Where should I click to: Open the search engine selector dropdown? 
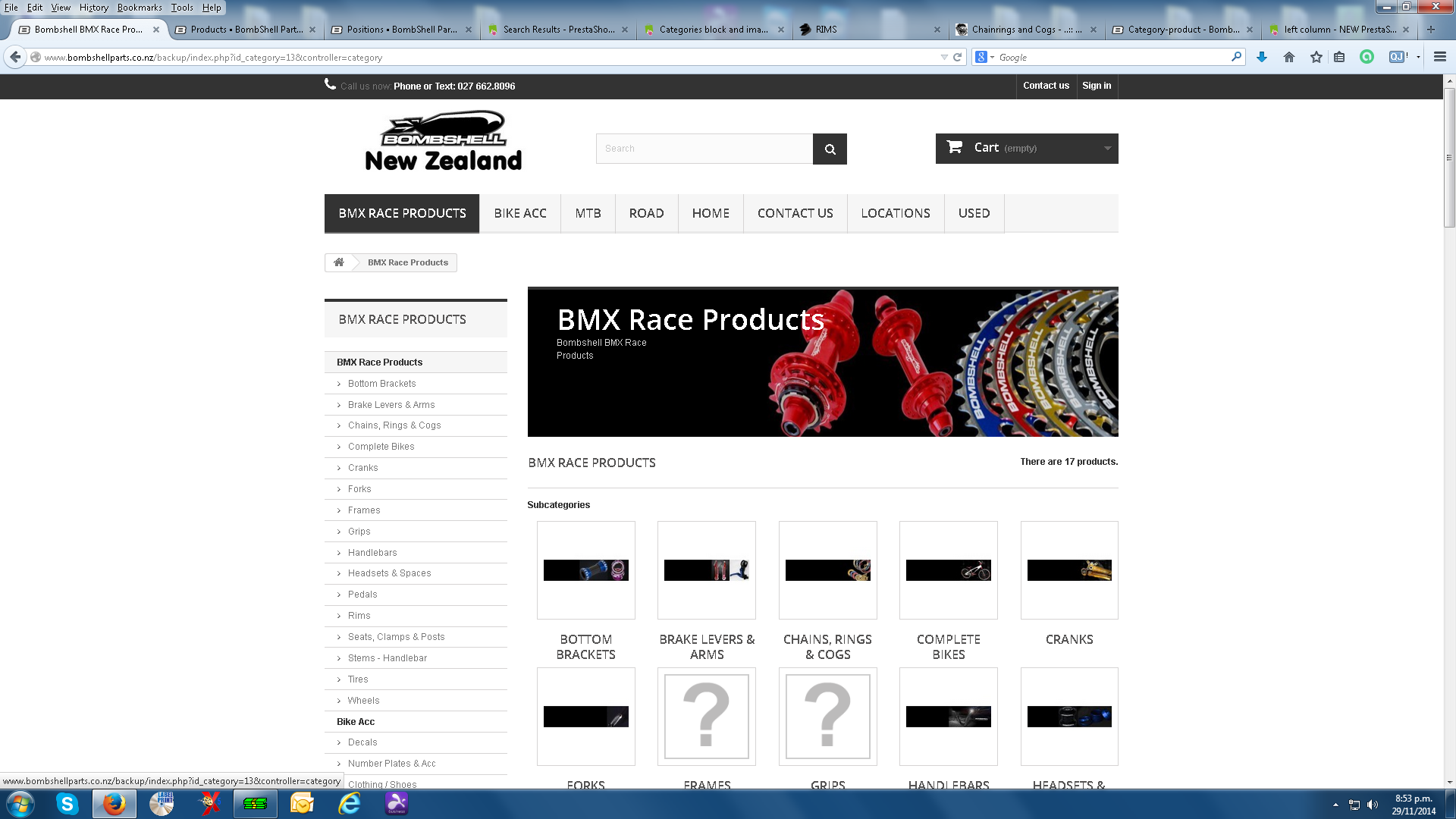(x=984, y=57)
